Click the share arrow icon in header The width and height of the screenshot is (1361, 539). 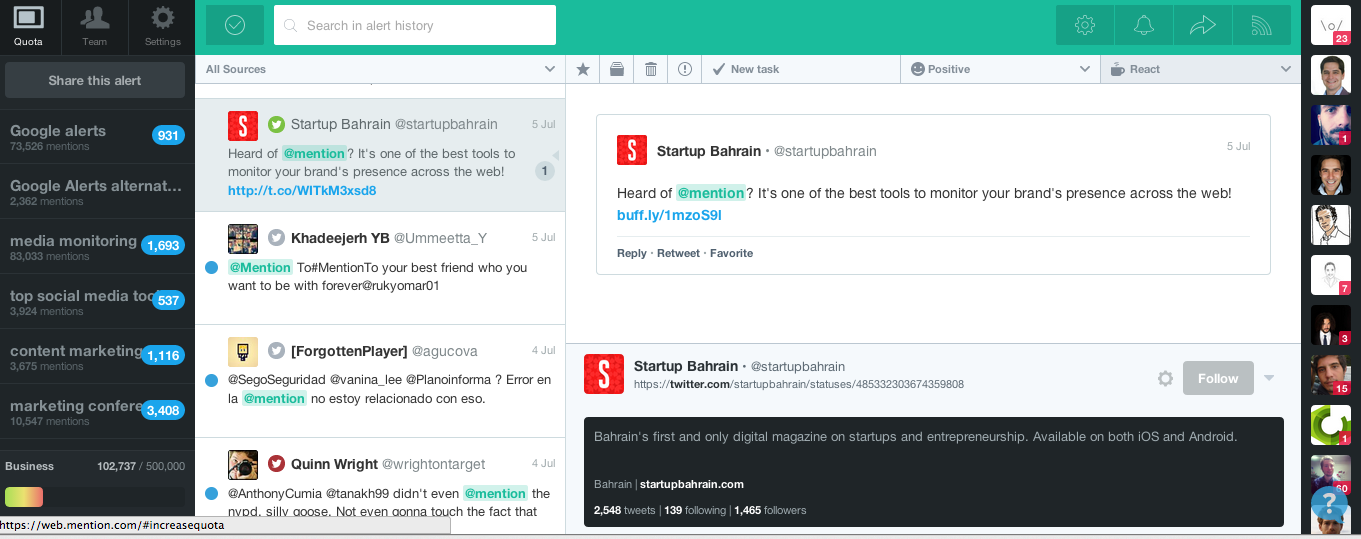(1203, 26)
